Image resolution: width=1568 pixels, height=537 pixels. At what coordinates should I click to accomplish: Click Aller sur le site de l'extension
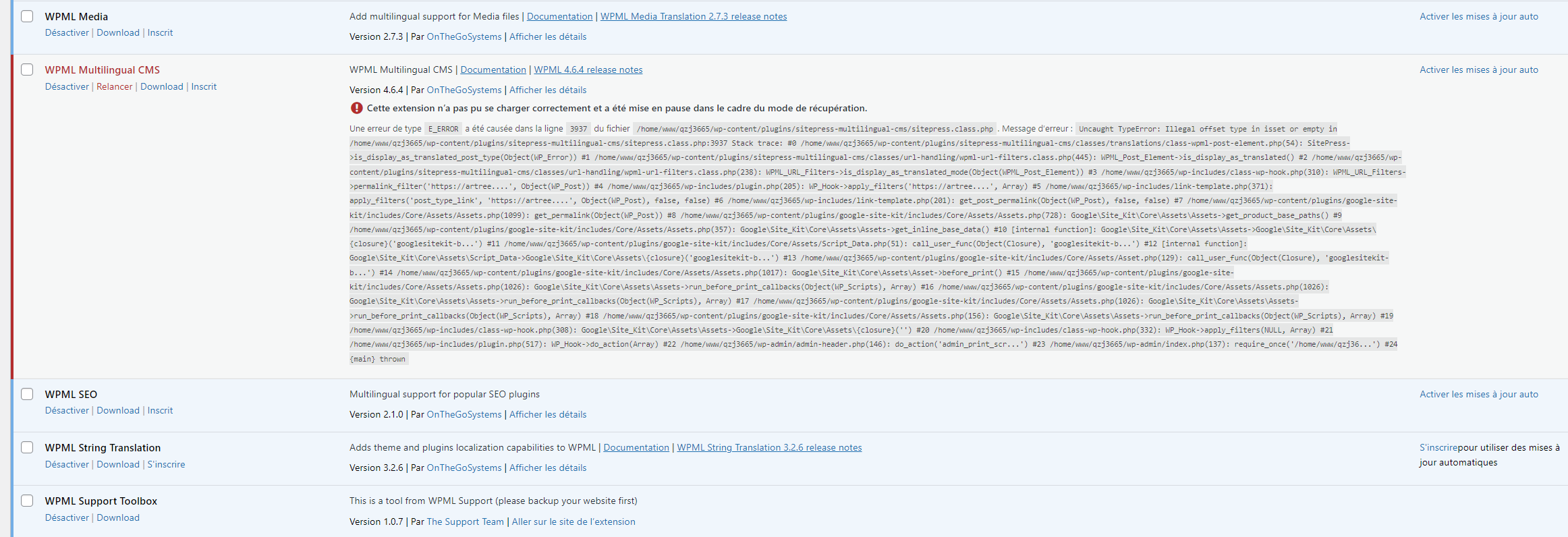pos(573,521)
